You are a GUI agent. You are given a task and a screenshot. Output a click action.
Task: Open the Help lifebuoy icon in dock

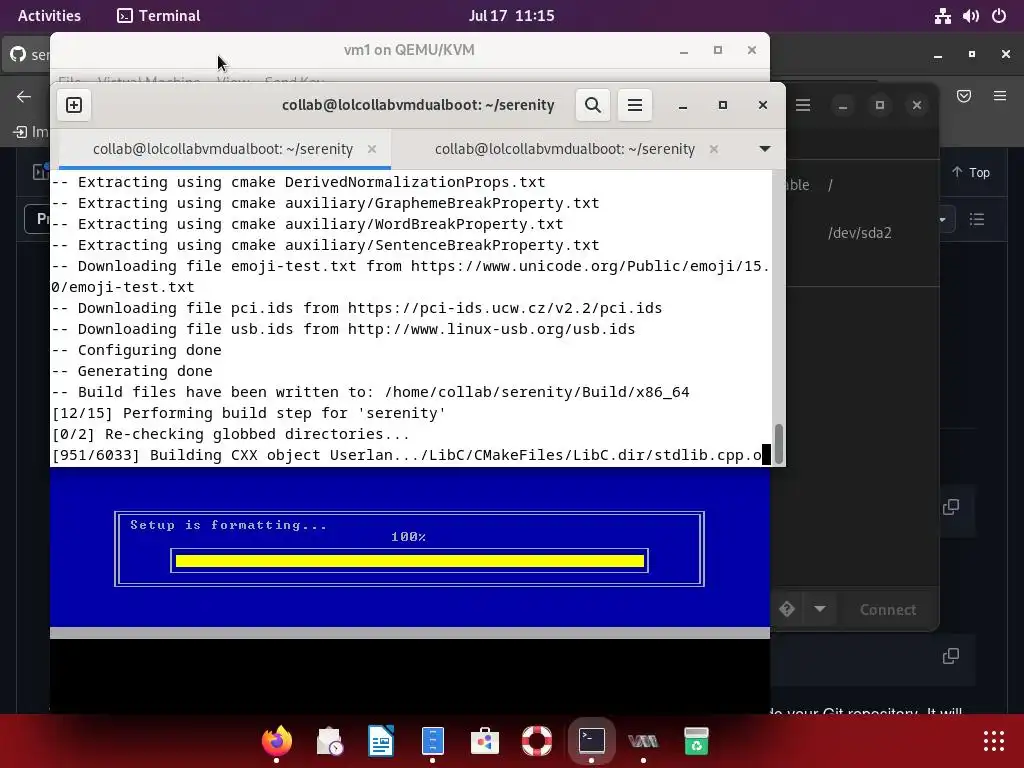tap(537, 741)
